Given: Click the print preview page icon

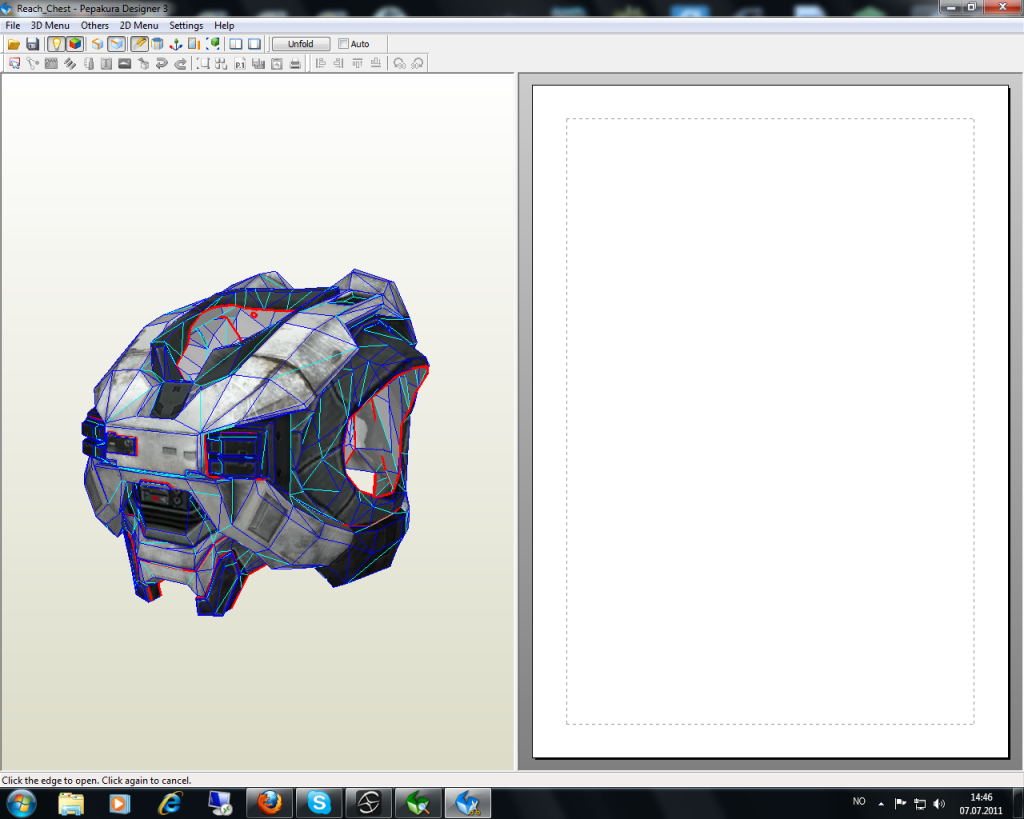Looking at the screenshot, I should tap(277, 63).
